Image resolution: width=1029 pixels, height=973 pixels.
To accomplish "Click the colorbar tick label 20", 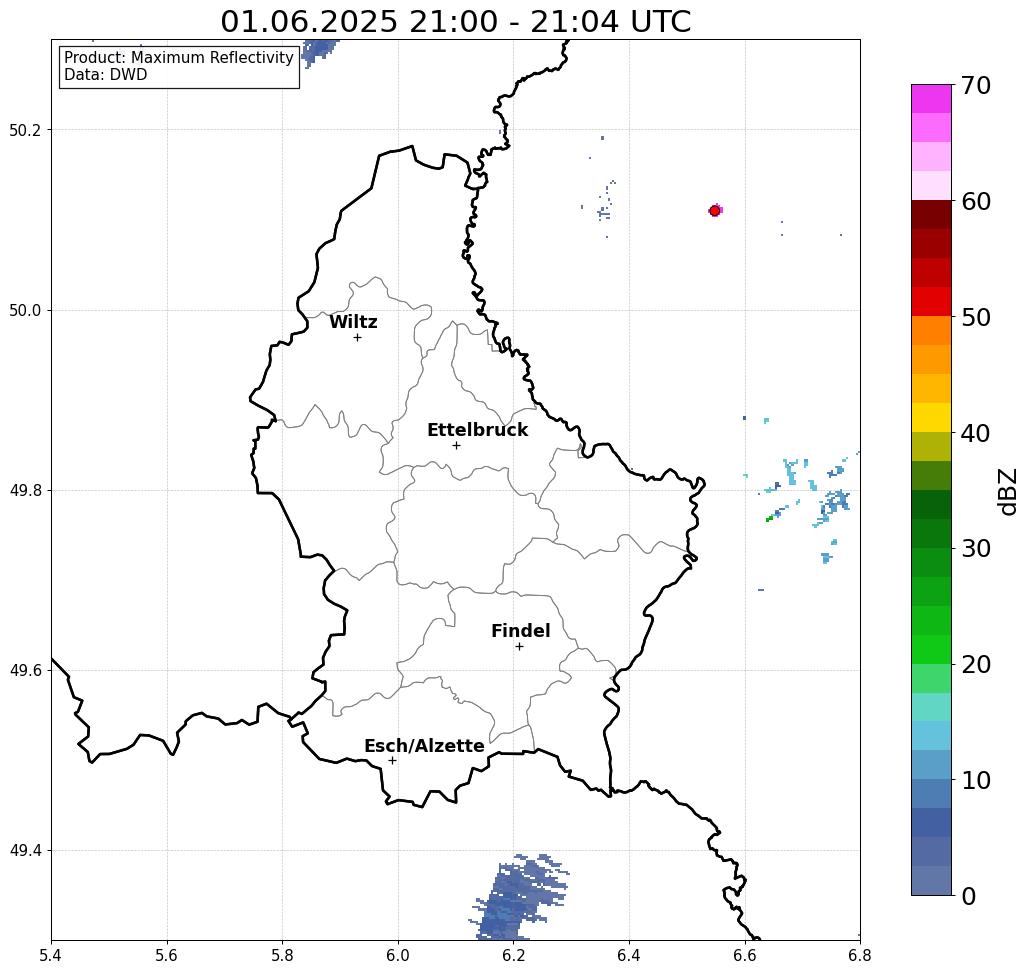I will pos(976,665).
